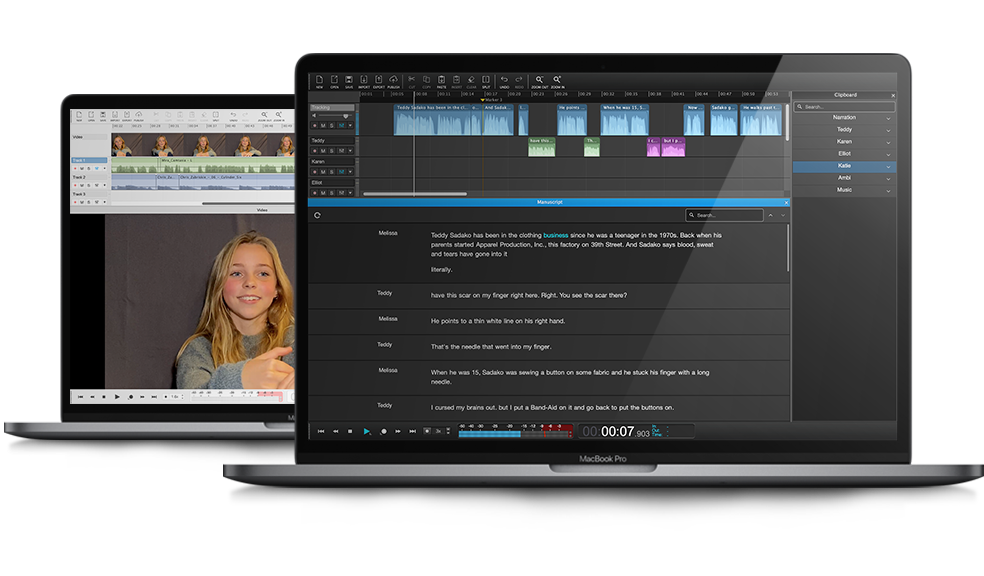
Task: Click the Manuscript refresh icon
Action: click(x=317, y=215)
